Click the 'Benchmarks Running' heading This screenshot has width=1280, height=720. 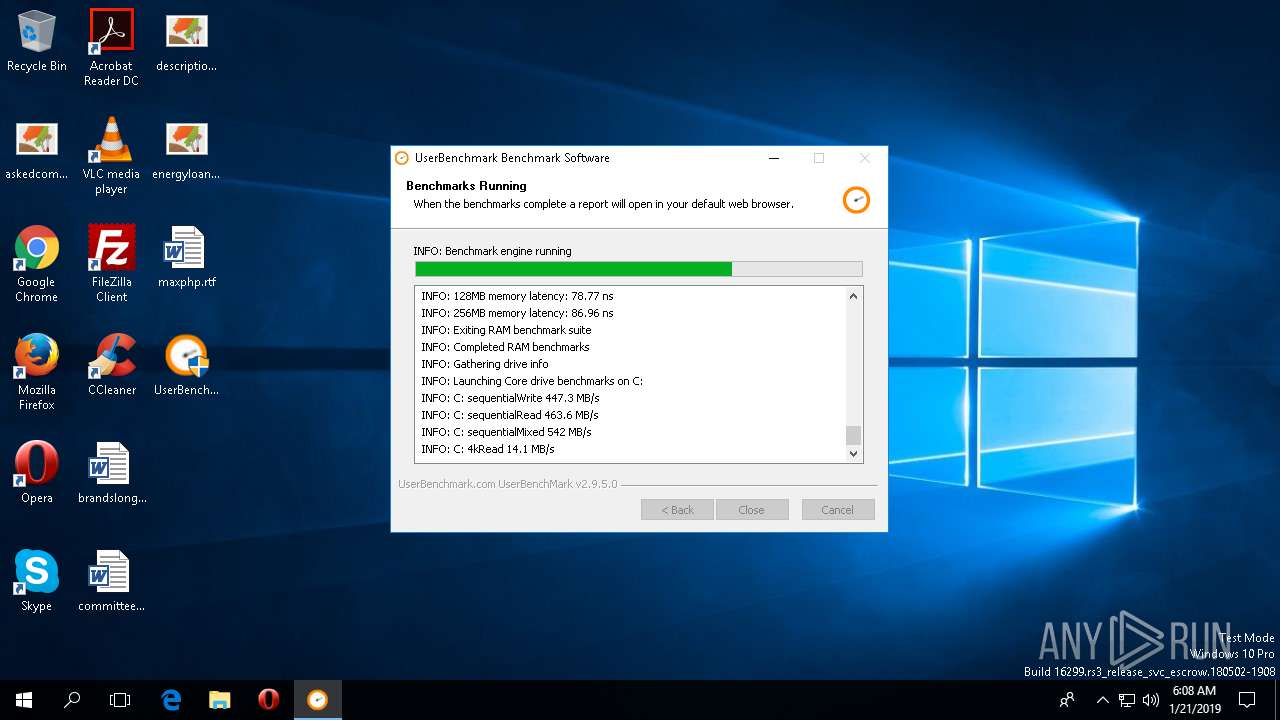point(466,186)
